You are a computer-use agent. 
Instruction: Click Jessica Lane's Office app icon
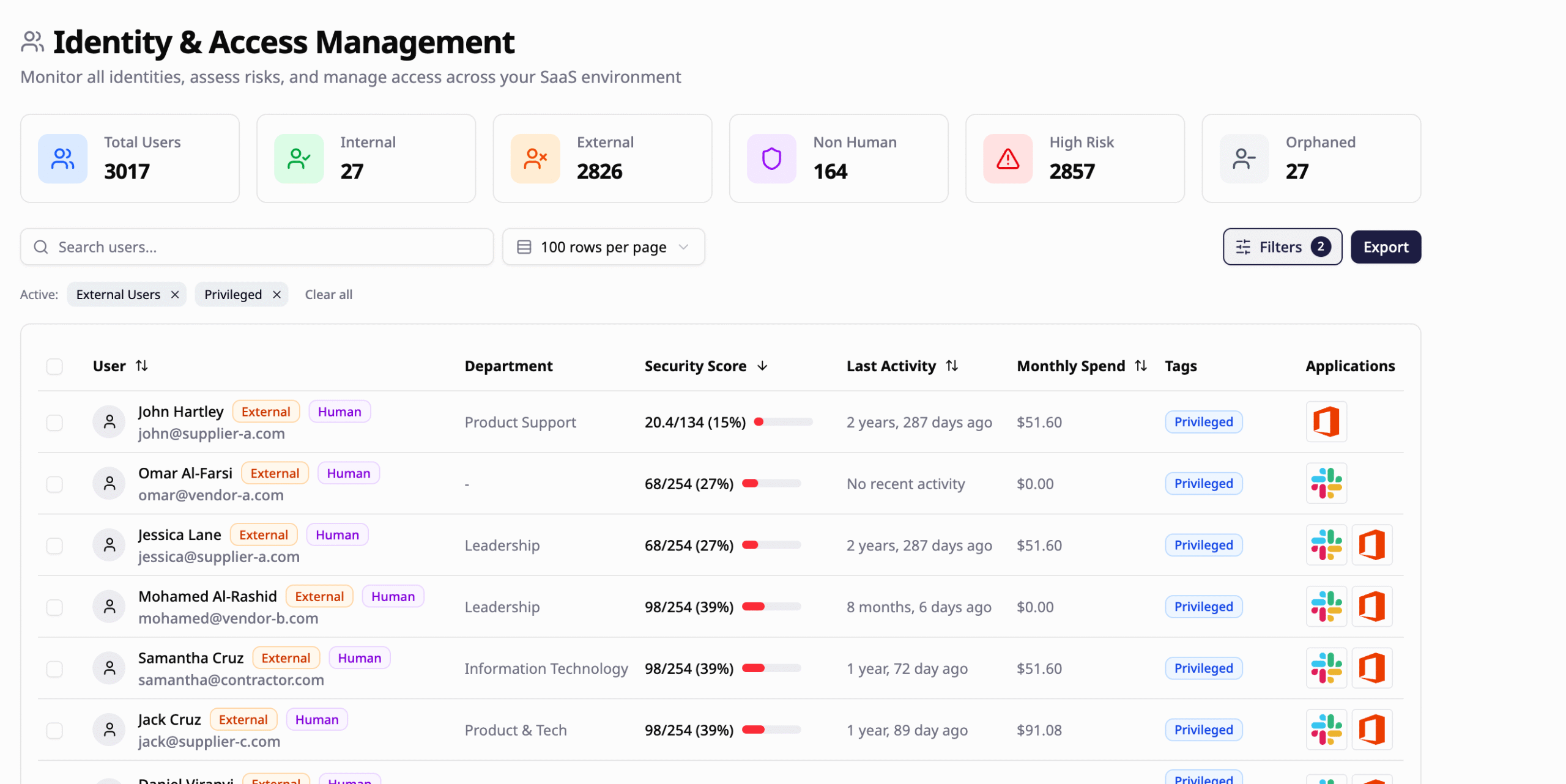pyautogui.click(x=1371, y=545)
